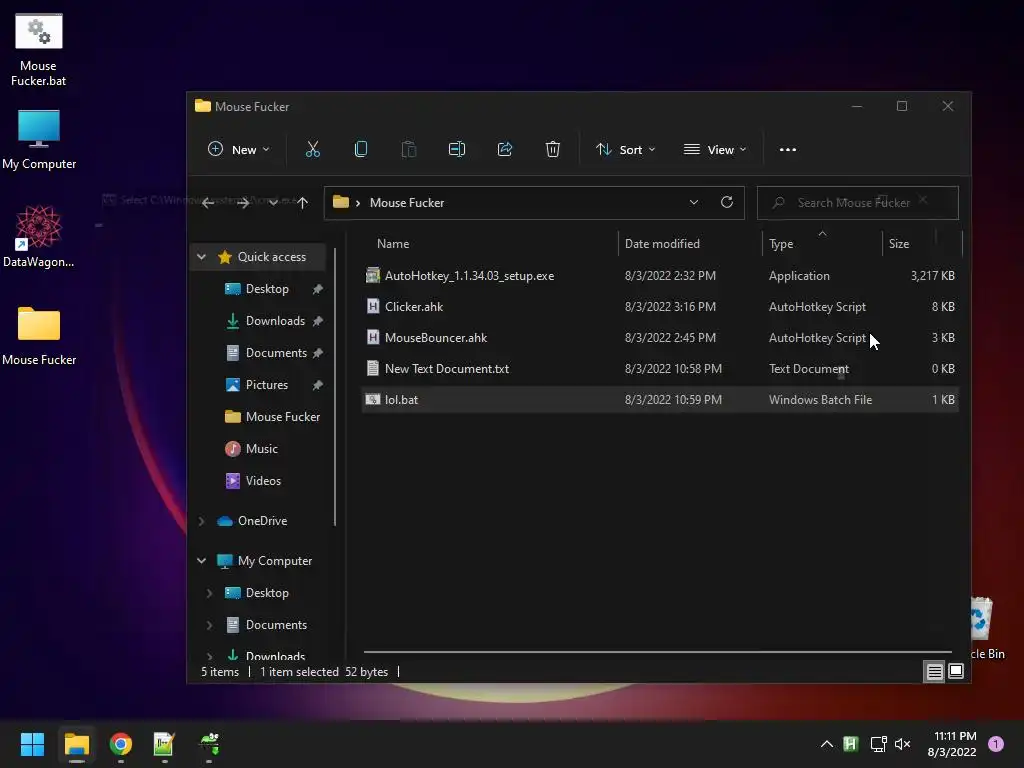This screenshot has width=1024, height=768.
Task: Show hidden tray icons chevron
Action: pyautogui.click(x=826, y=744)
